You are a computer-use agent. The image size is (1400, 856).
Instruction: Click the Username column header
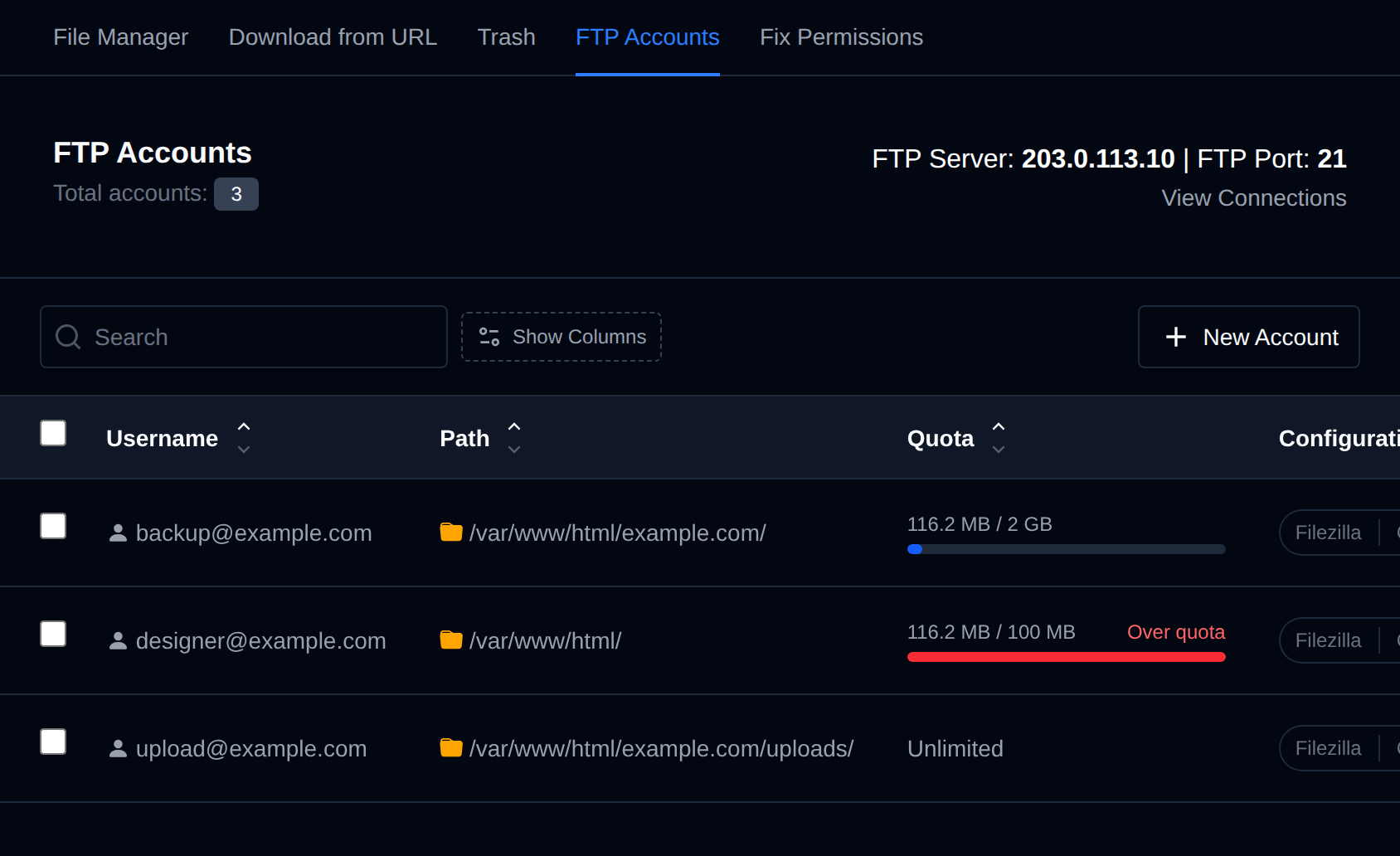coord(162,439)
